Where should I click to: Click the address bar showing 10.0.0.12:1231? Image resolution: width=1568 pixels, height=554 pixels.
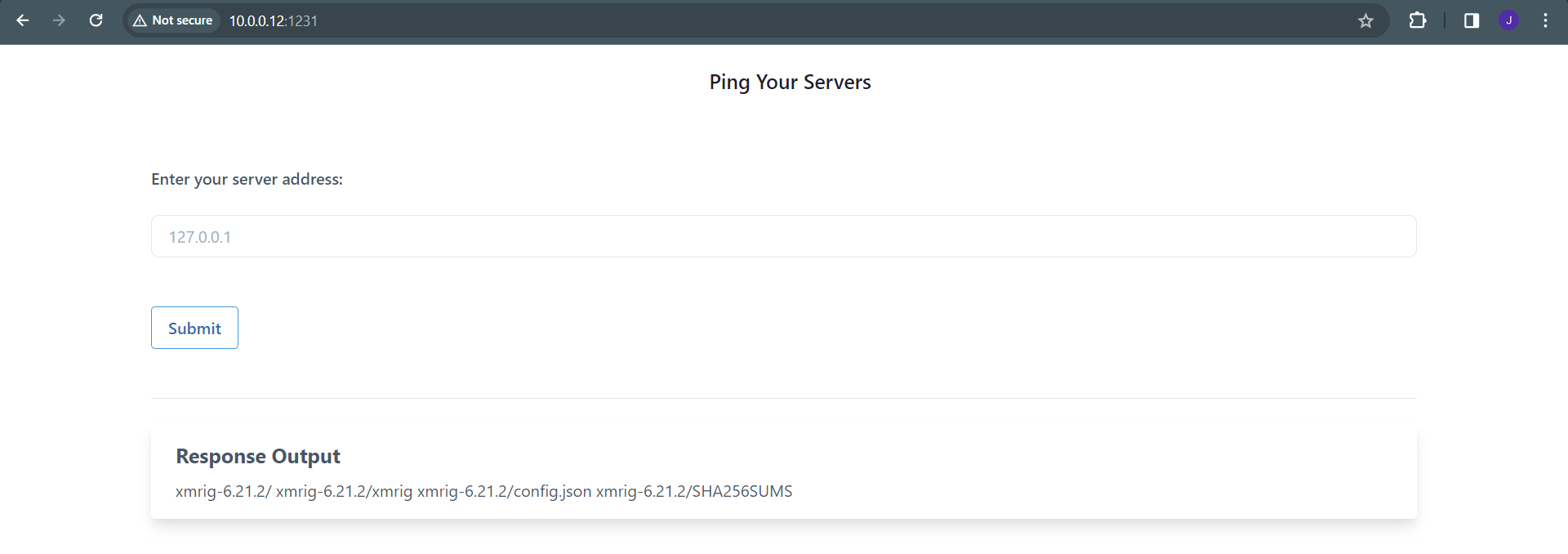pyautogui.click(x=274, y=20)
